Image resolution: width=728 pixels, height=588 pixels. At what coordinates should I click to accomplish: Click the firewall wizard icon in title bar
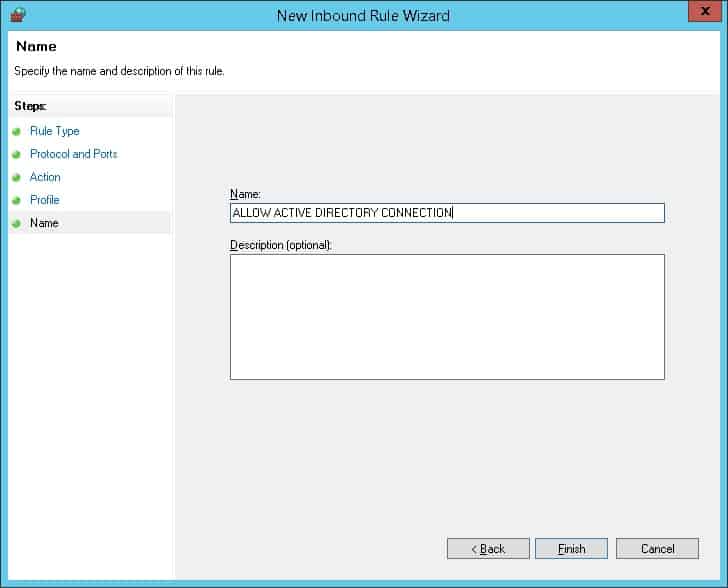coord(16,15)
